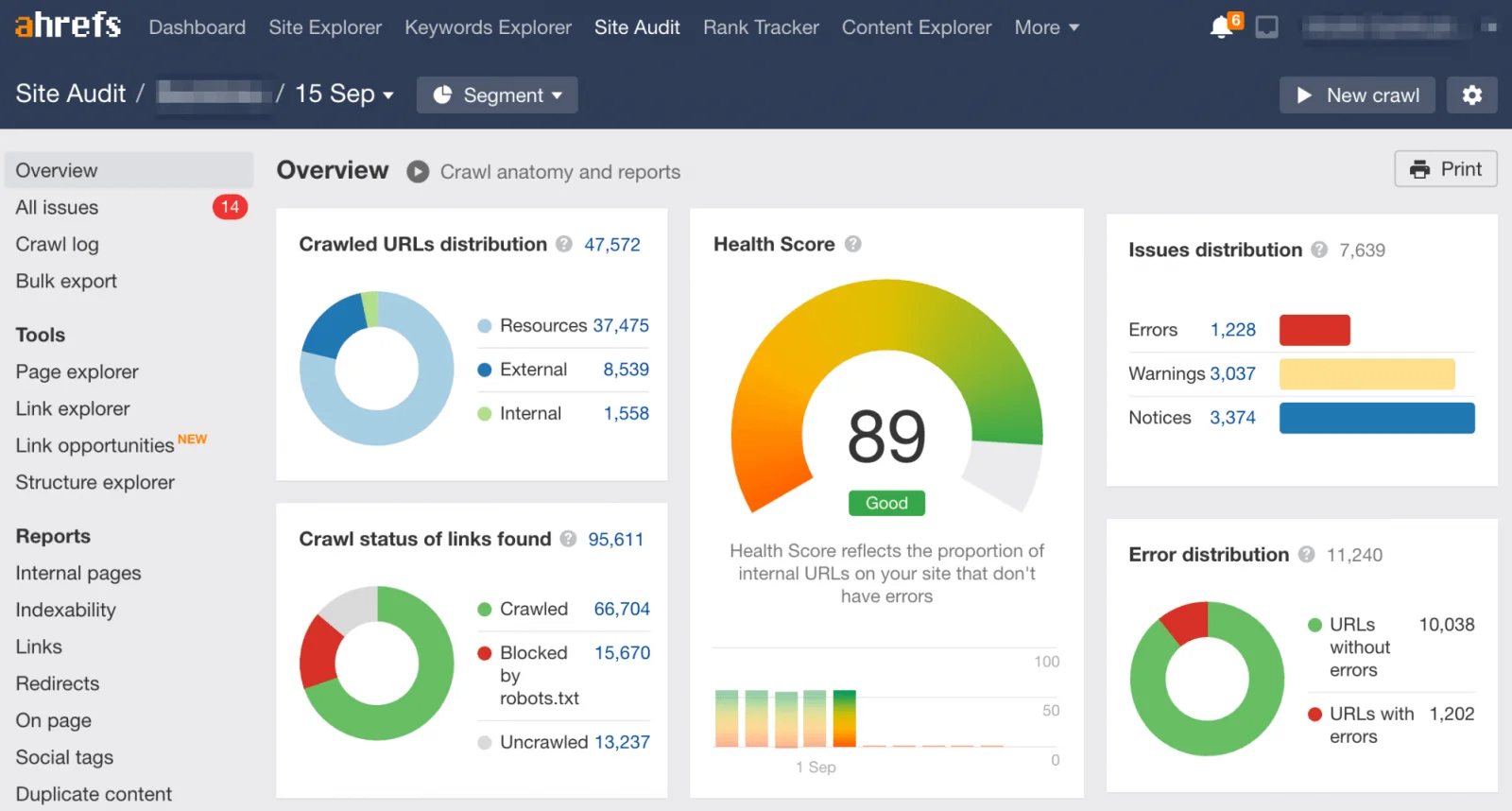Open Redirects report
The width and height of the screenshot is (1512, 811).
pos(57,683)
